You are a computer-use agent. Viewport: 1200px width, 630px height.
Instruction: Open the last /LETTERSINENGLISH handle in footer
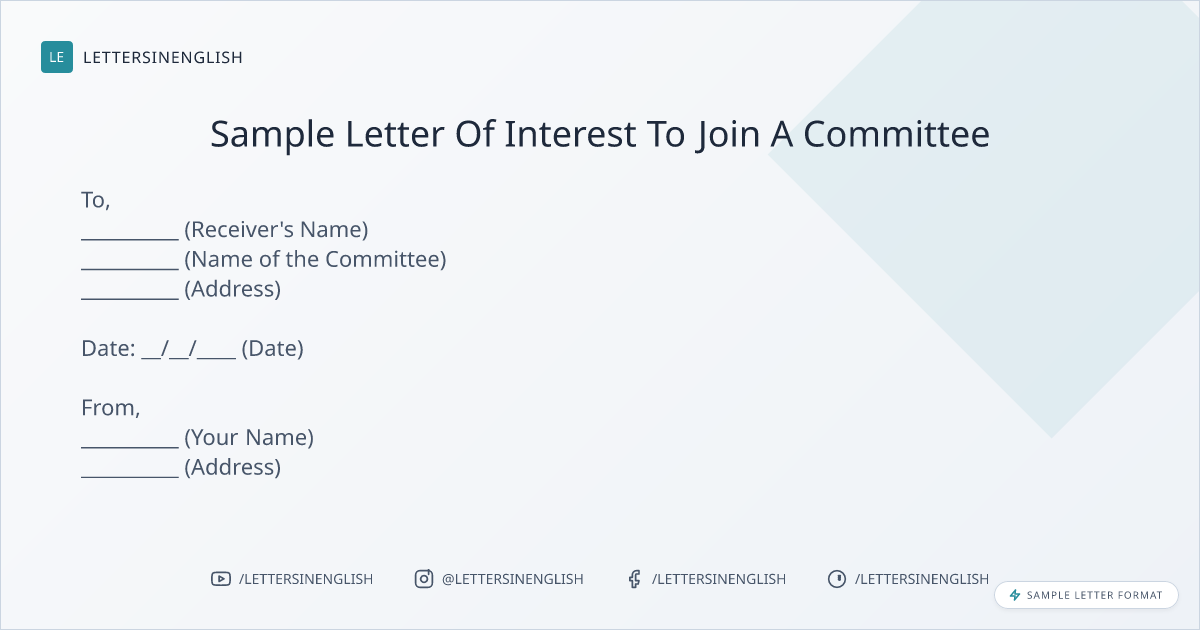(922, 579)
